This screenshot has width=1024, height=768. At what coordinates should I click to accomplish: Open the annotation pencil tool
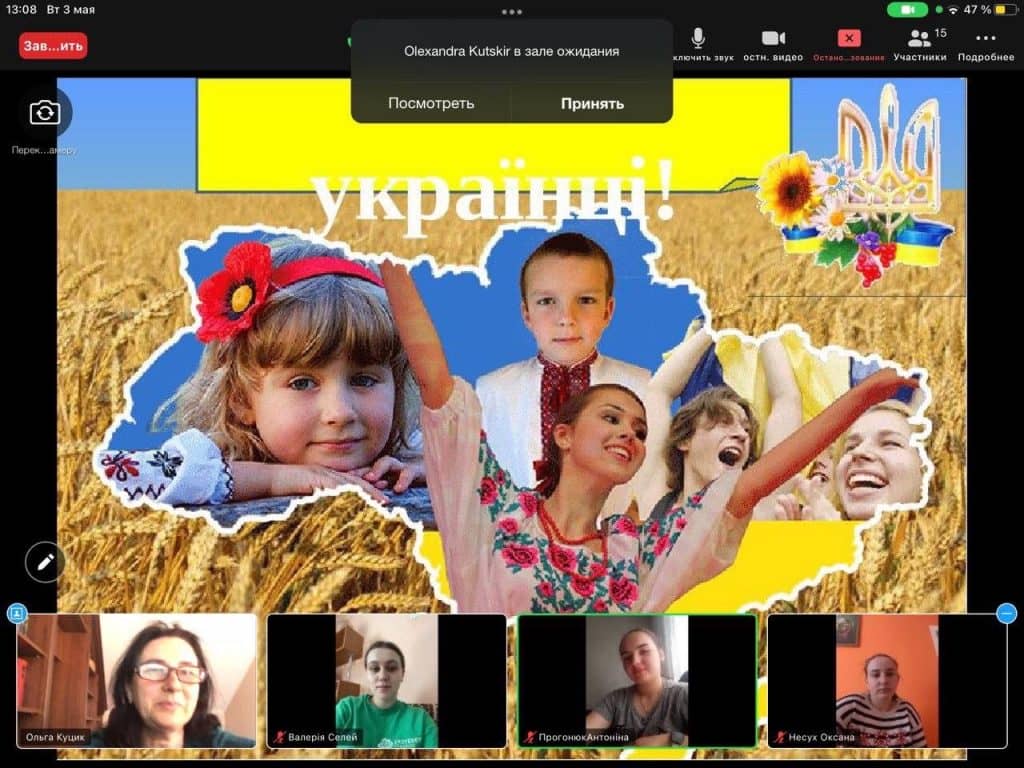click(45, 562)
